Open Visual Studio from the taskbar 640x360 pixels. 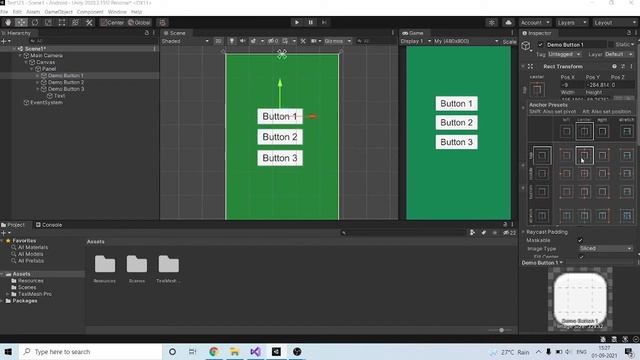pos(256,351)
